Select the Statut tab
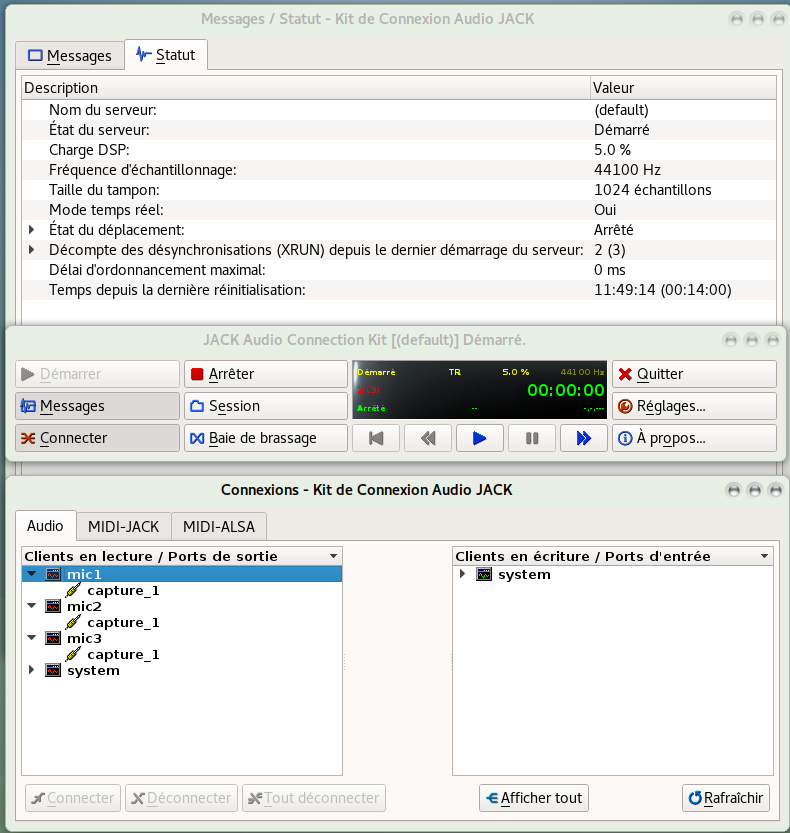This screenshot has width=790, height=833. pyautogui.click(x=166, y=55)
